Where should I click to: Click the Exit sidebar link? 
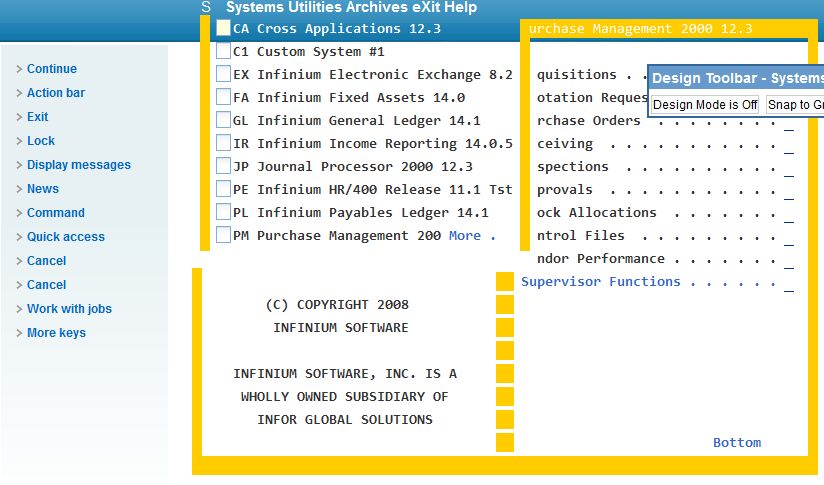[x=37, y=117]
